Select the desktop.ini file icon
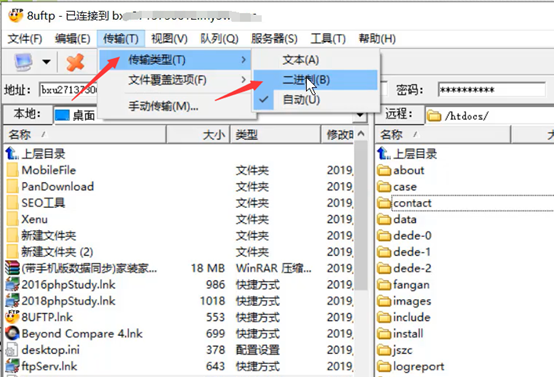Image resolution: width=554 pixels, height=377 pixels. click(12, 350)
